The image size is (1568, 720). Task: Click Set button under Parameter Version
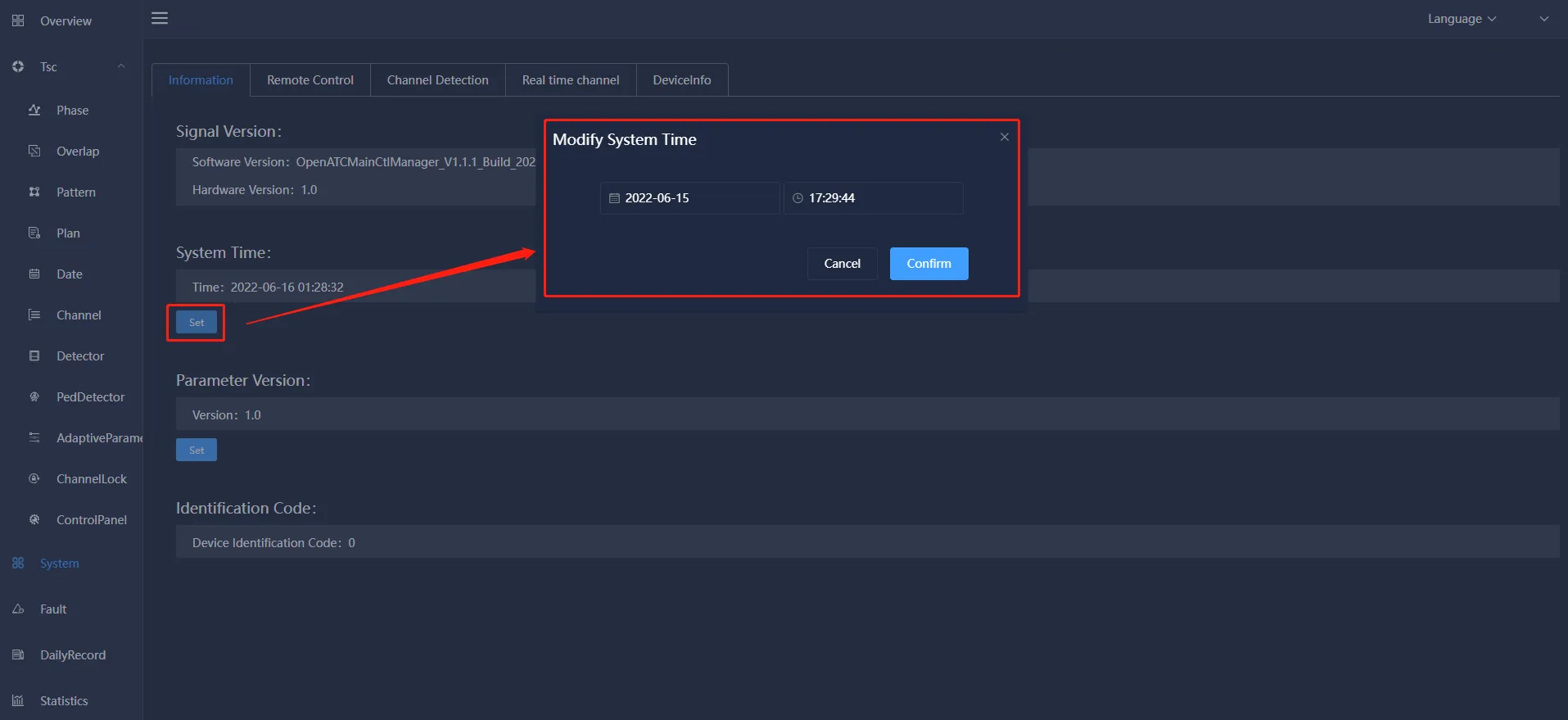(x=197, y=450)
